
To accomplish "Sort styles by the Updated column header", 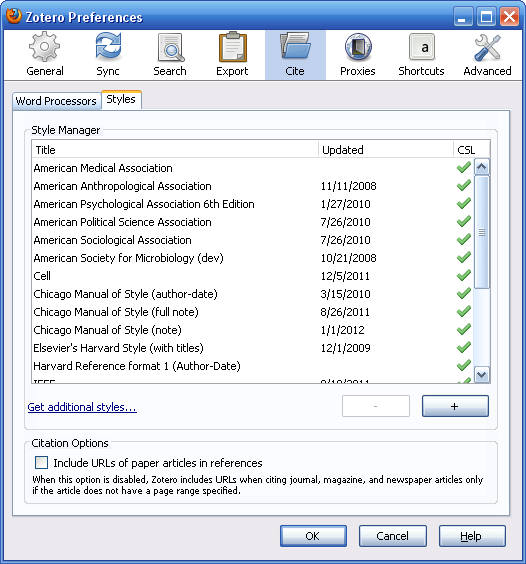I will pos(386,150).
